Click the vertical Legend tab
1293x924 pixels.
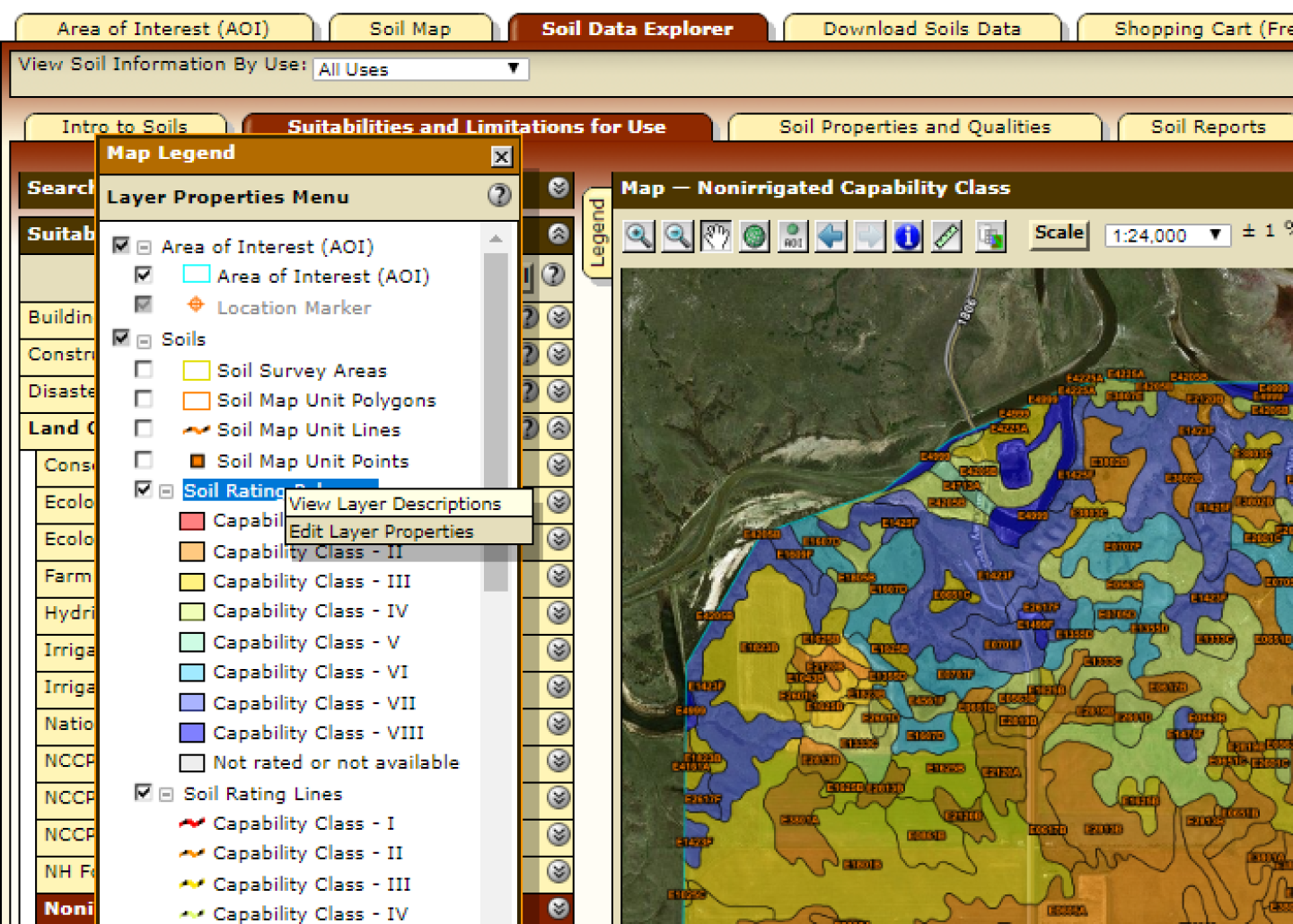point(596,233)
